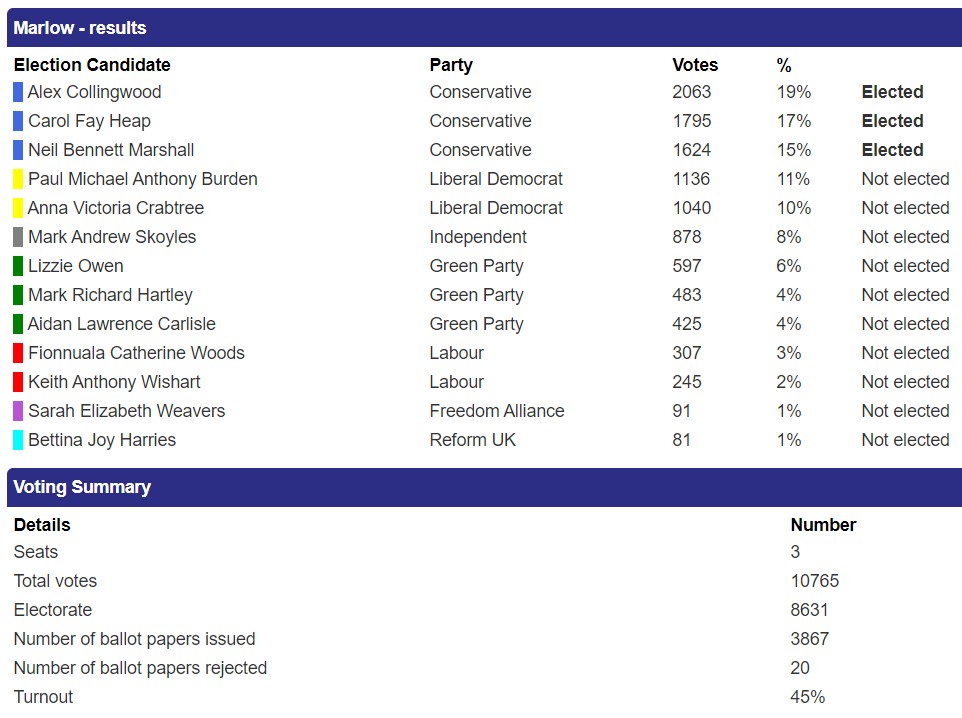
Task: Click candidate name Anna Victoria Crabtree
Action: coord(116,208)
